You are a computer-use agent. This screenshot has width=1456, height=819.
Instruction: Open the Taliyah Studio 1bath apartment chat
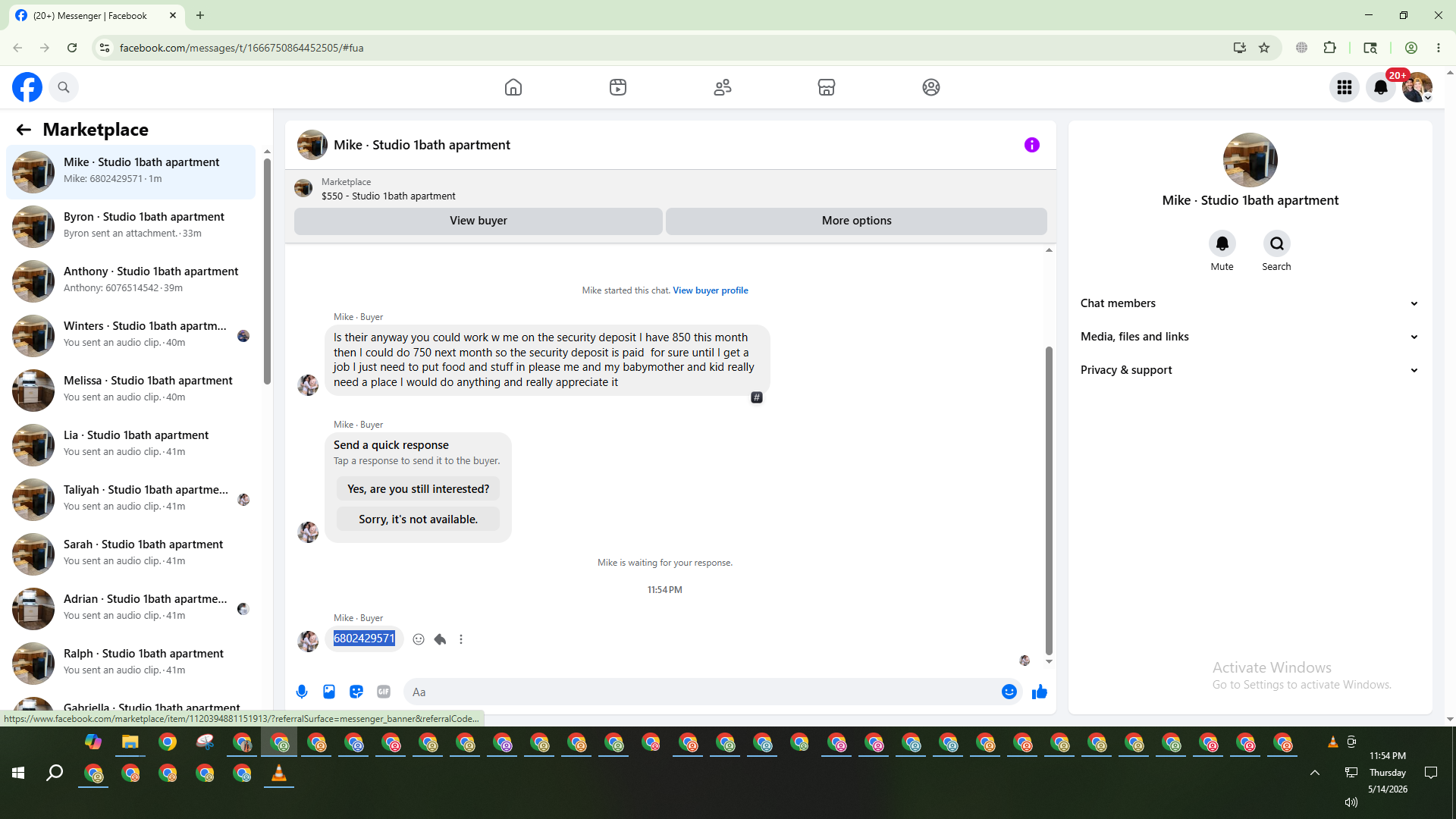pos(131,499)
